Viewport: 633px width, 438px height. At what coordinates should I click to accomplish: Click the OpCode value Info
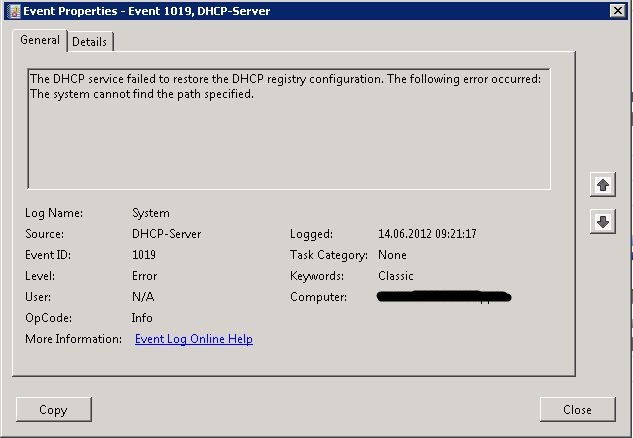click(142, 318)
